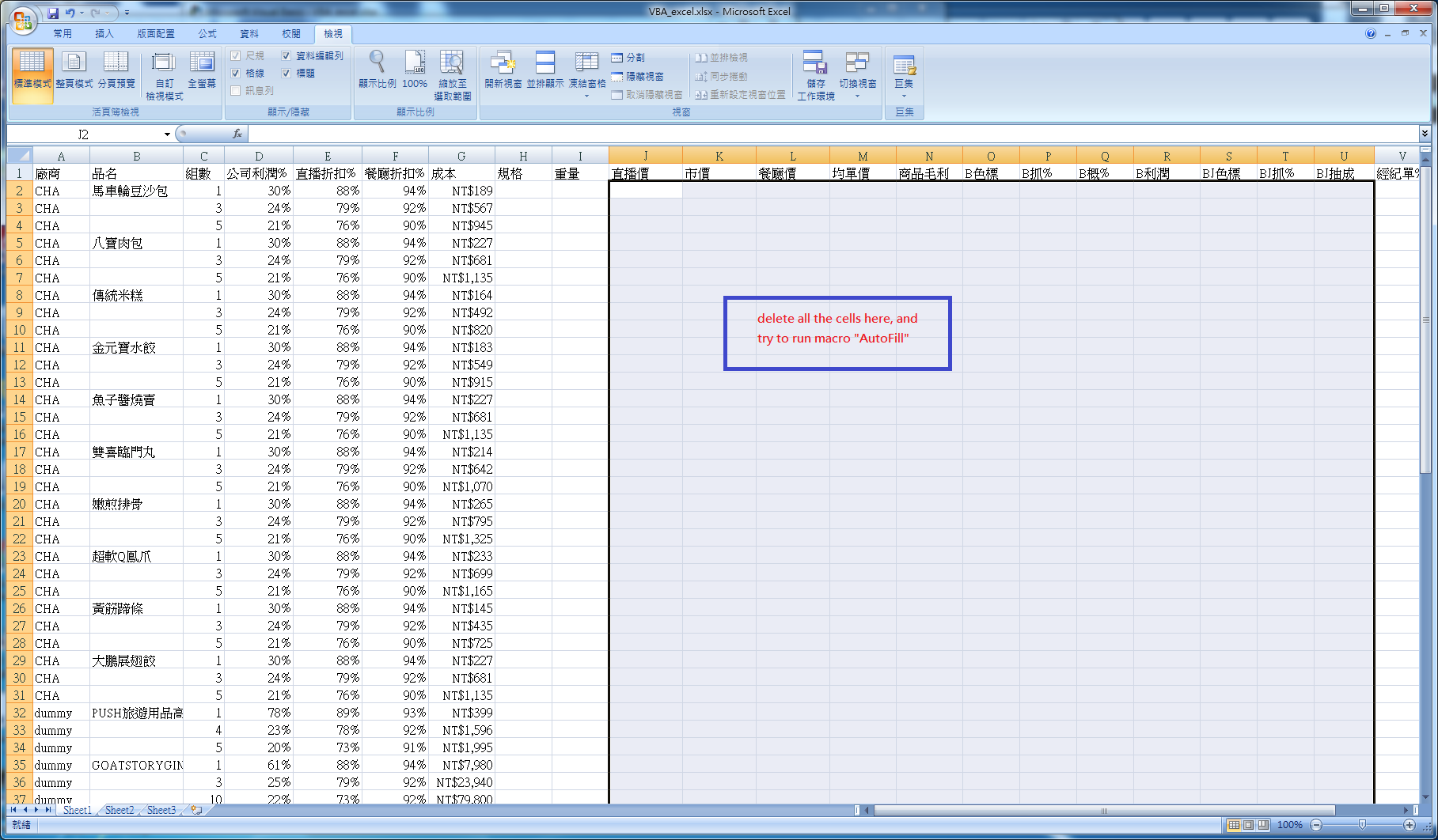Toggle 格線 gridlines checkbox
Image resolution: width=1438 pixels, height=840 pixels.
click(x=235, y=73)
